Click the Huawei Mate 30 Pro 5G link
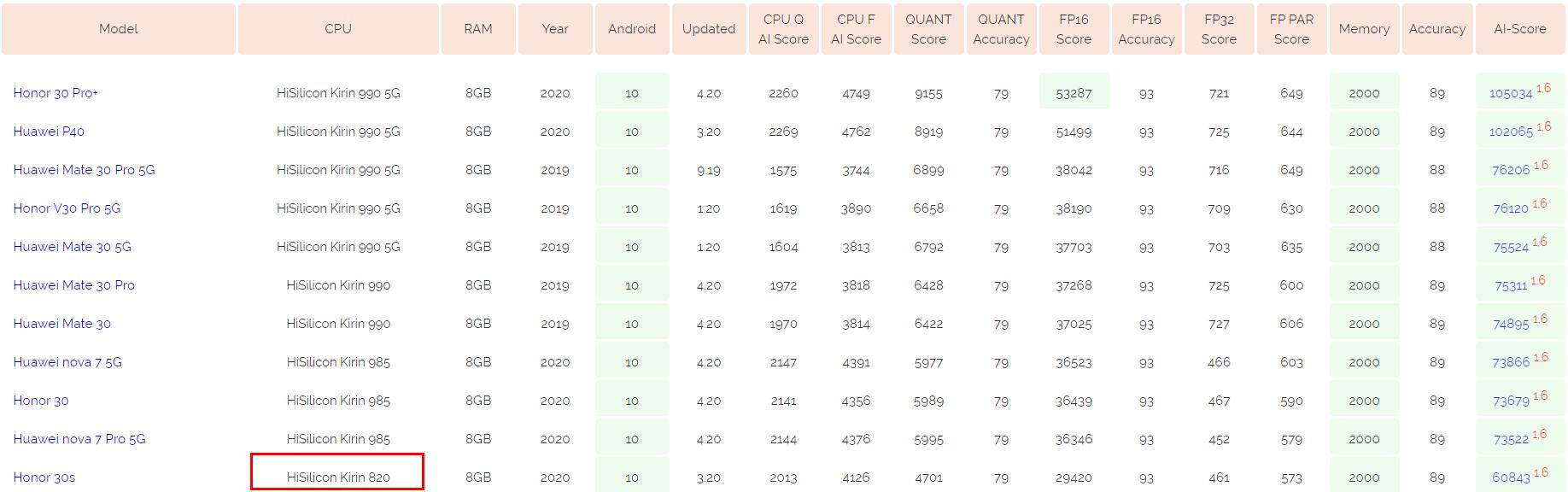Viewport: 1568px width, 492px height. click(84, 170)
